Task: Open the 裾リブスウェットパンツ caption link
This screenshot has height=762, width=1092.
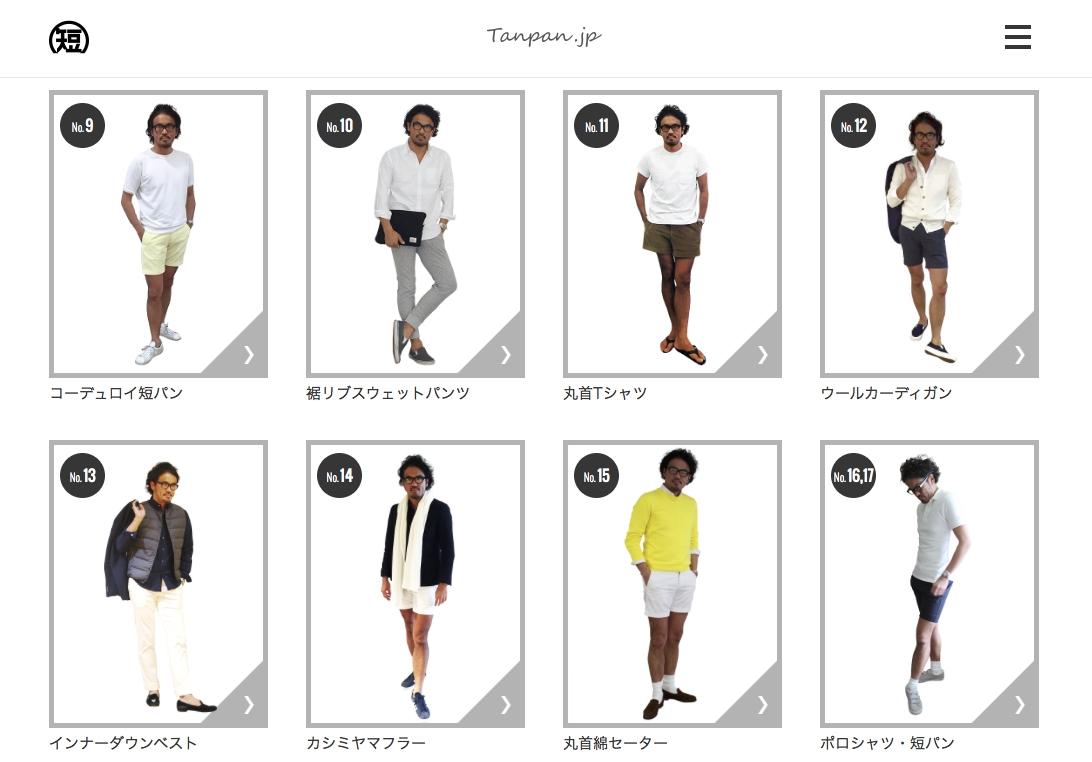Action: click(x=388, y=393)
